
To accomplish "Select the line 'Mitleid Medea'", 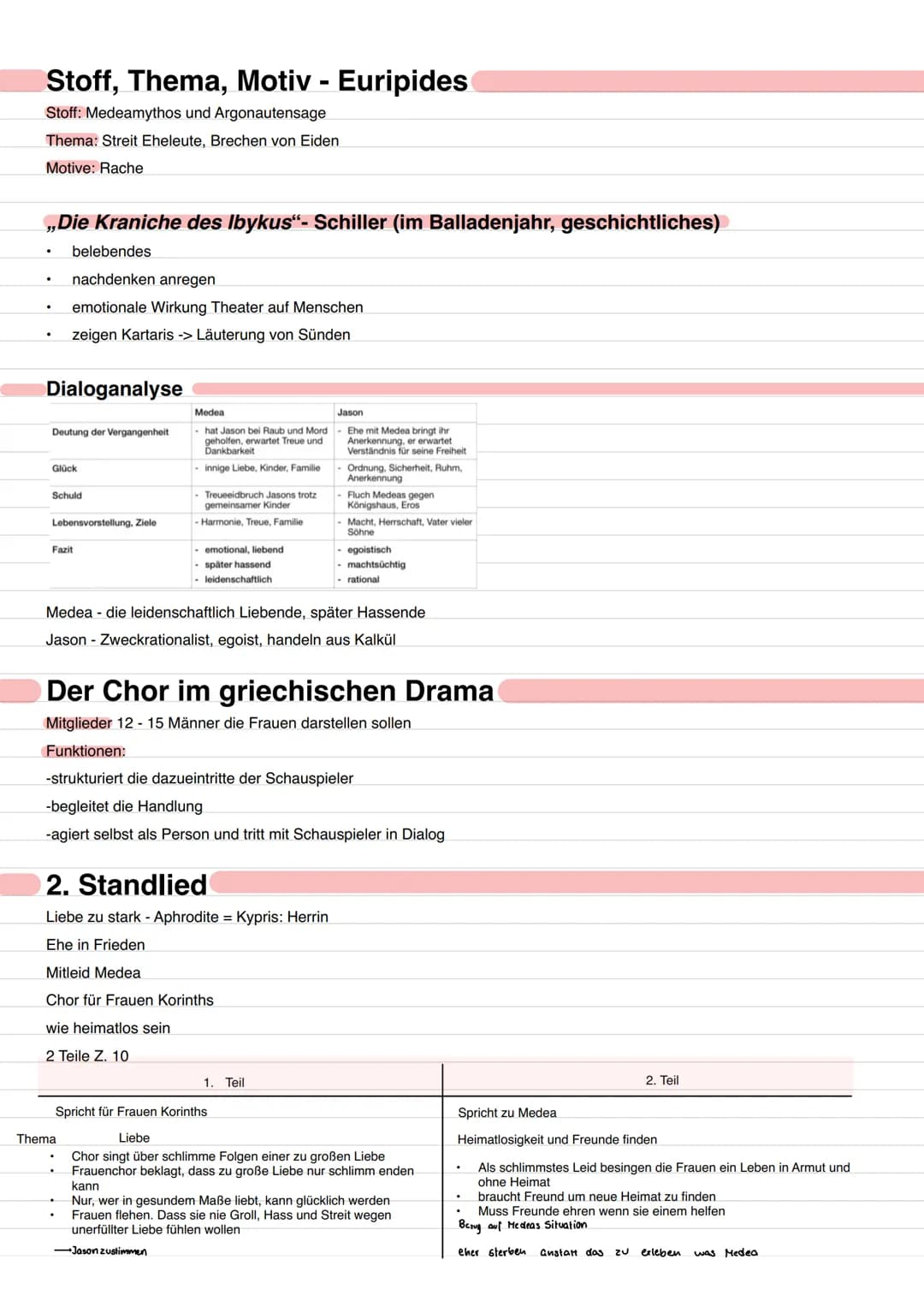I will (93, 973).
